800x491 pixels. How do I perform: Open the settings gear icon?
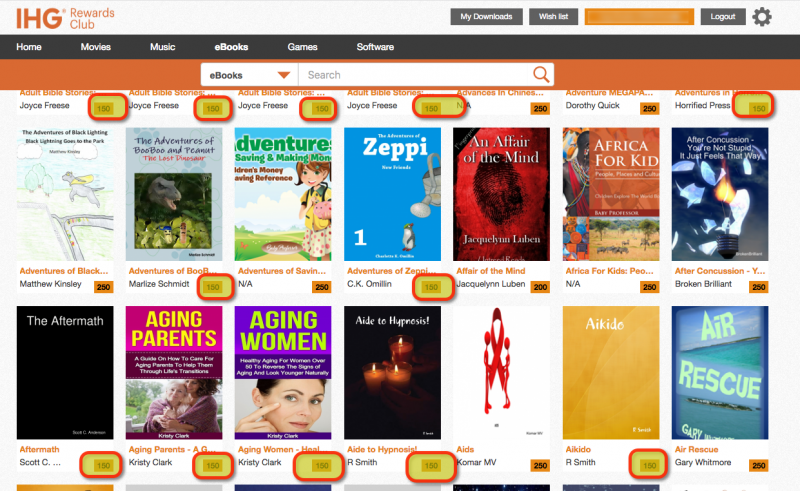coord(762,17)
